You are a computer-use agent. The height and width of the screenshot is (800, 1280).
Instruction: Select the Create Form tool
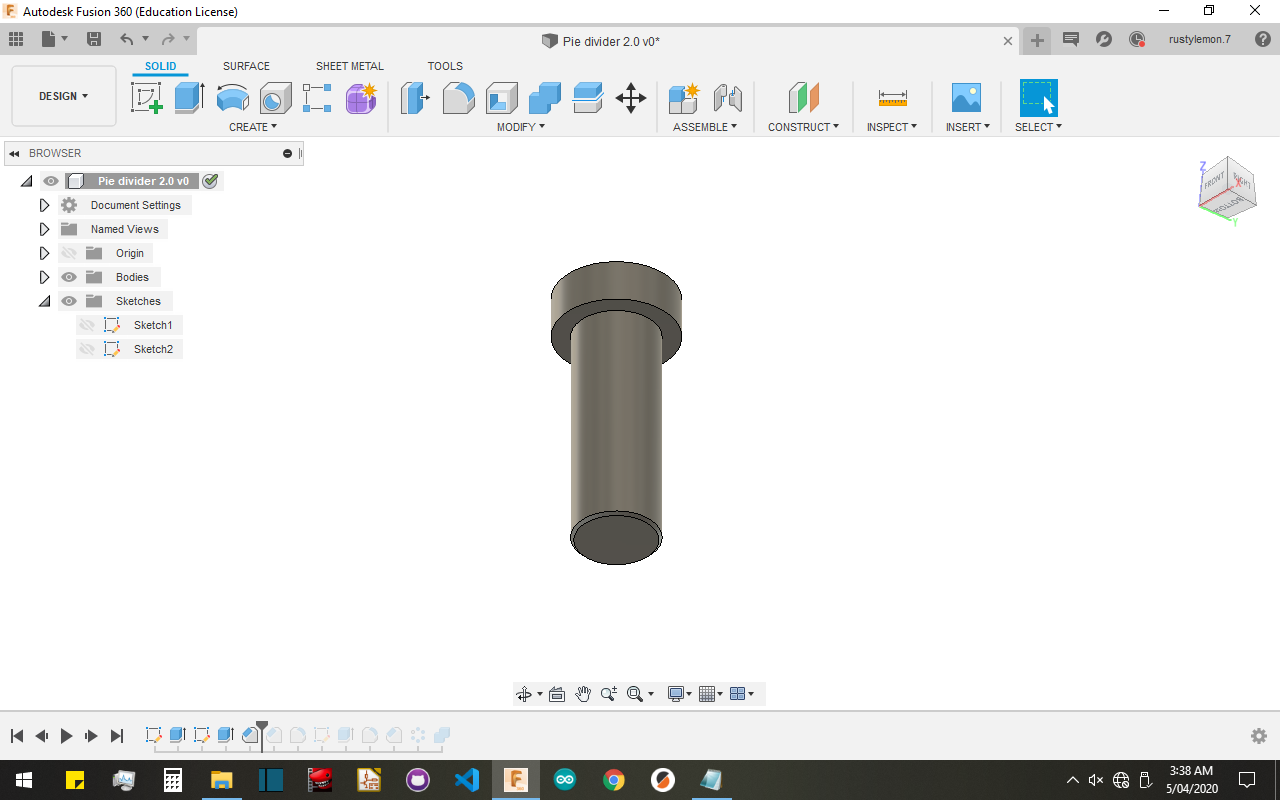coord(361,98)
